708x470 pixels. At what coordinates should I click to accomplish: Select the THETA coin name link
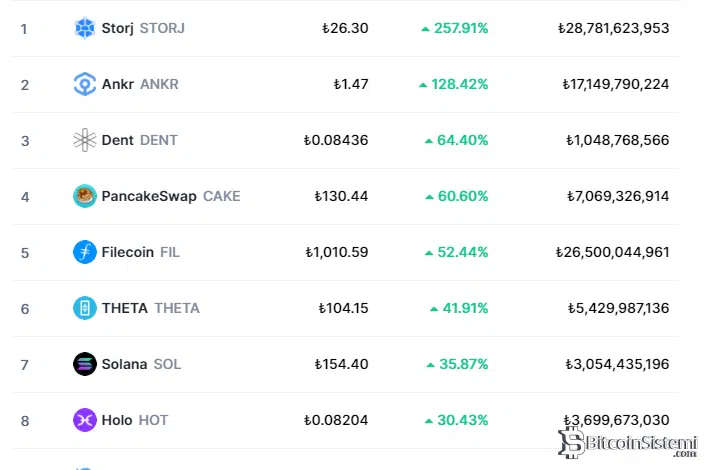tap(150, 308)
